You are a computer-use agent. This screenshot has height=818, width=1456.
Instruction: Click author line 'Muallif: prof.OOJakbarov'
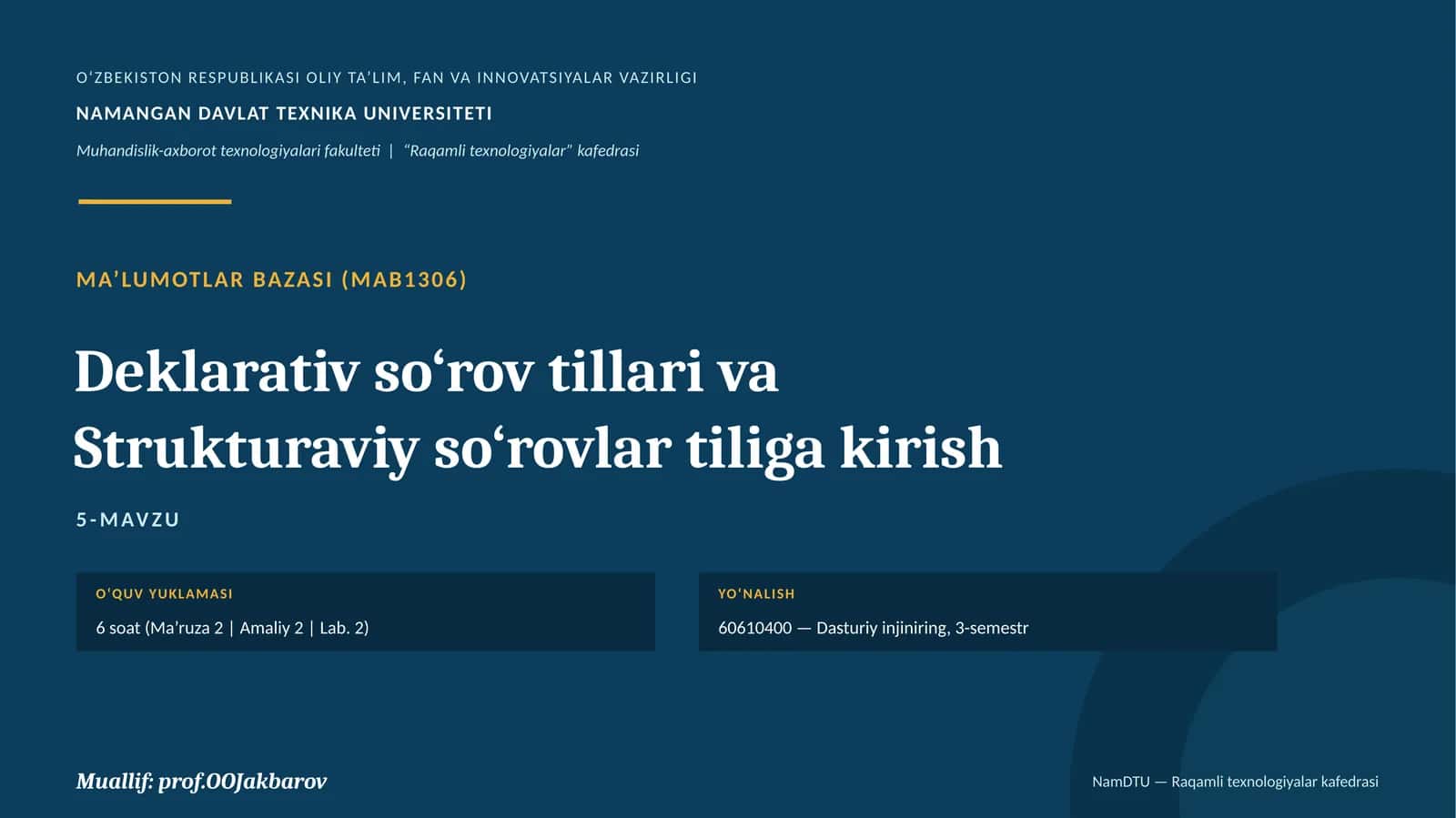coord(201,782)
